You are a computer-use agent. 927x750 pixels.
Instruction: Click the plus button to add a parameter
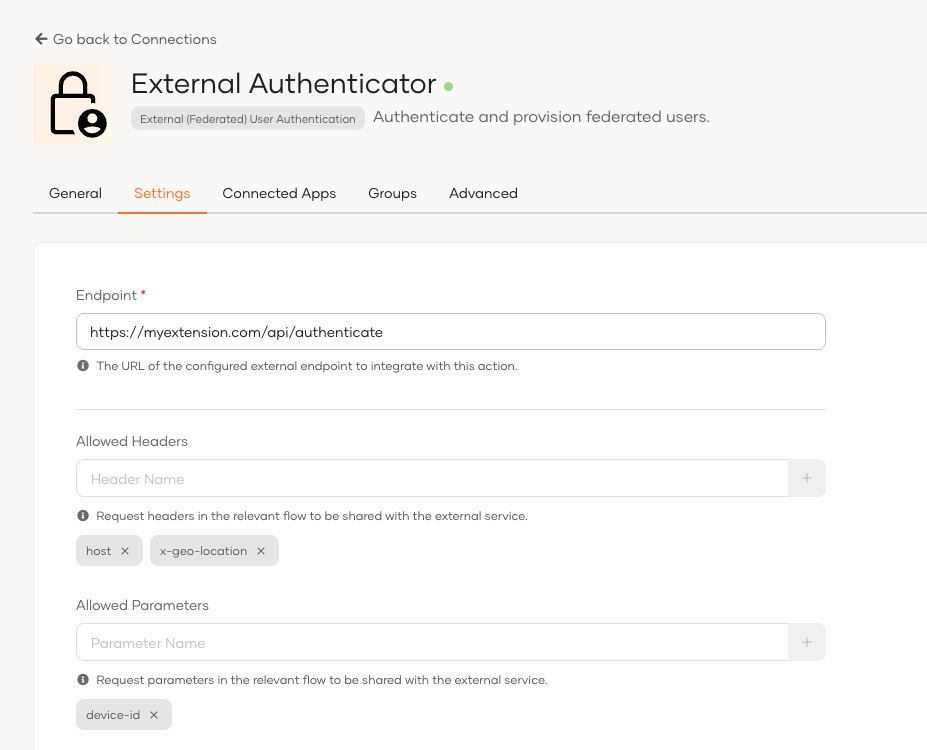[806, 641]
